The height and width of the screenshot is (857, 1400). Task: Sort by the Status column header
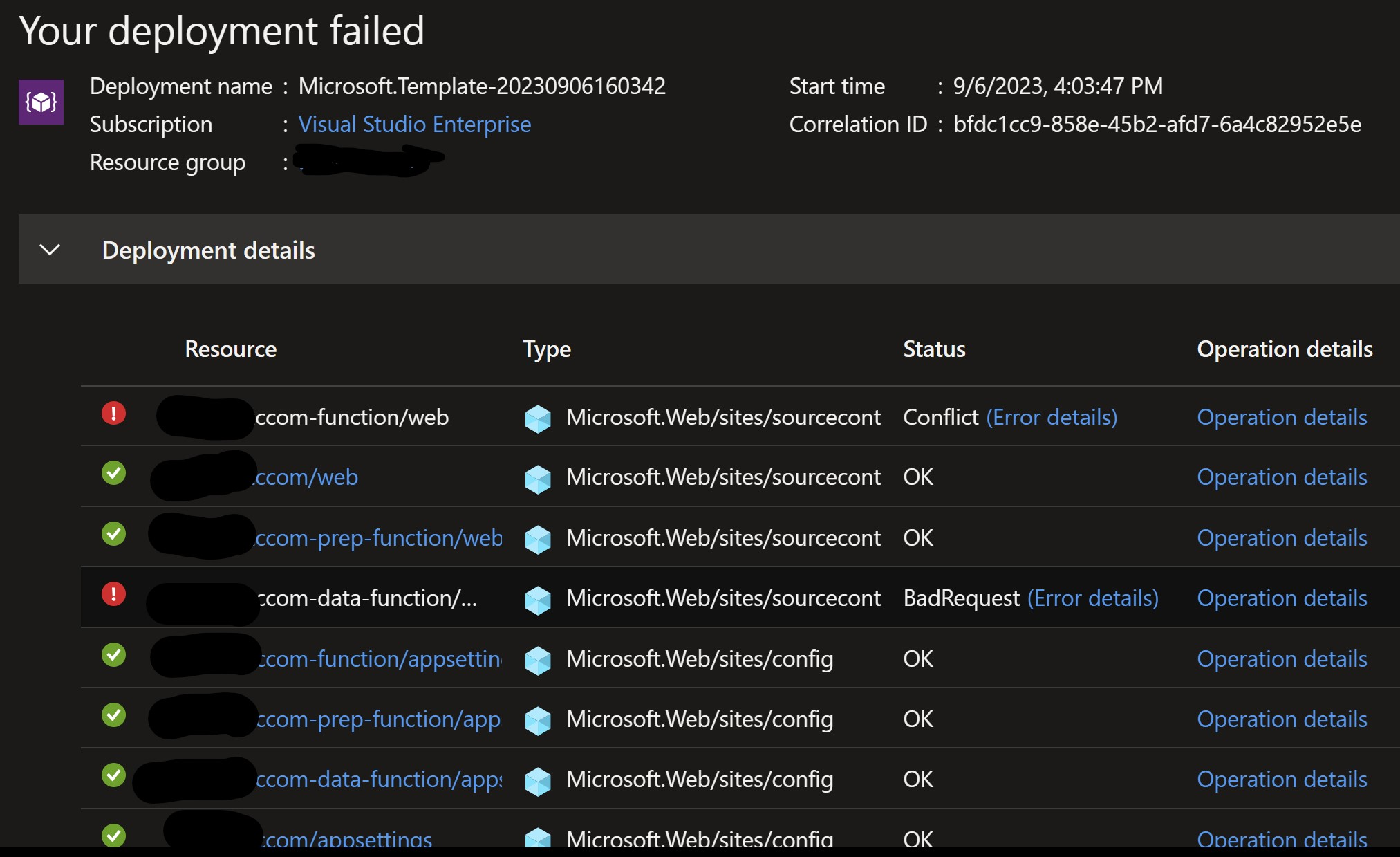[x=933, y=349]
